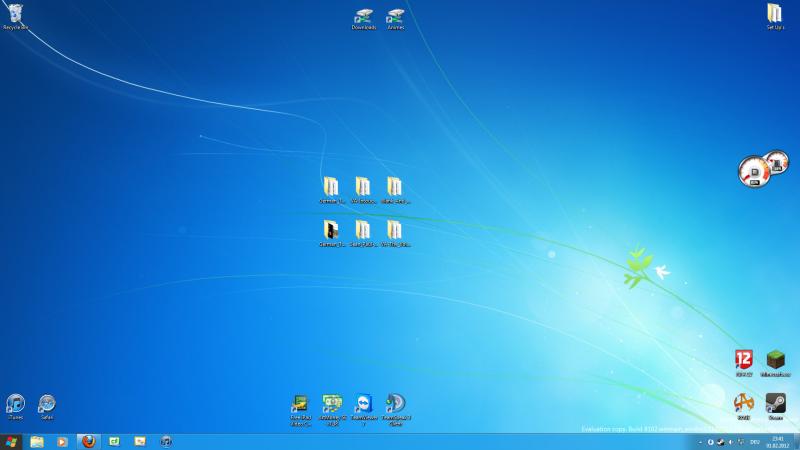Click the iTunes taskbar button
This screenshot has height=450, width=800.
click(166, 441)
